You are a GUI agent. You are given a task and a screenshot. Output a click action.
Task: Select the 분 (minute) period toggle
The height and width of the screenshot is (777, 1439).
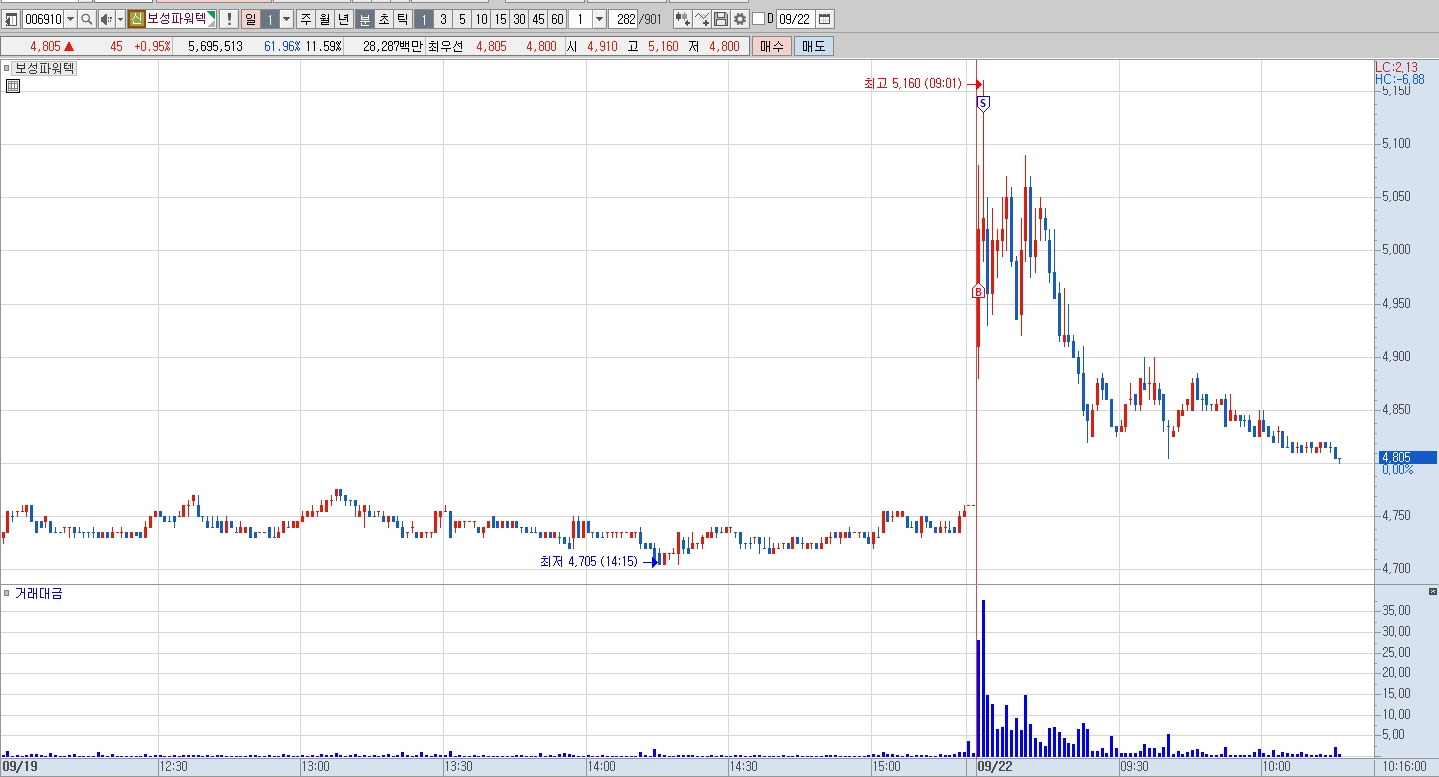coord(365,19)
